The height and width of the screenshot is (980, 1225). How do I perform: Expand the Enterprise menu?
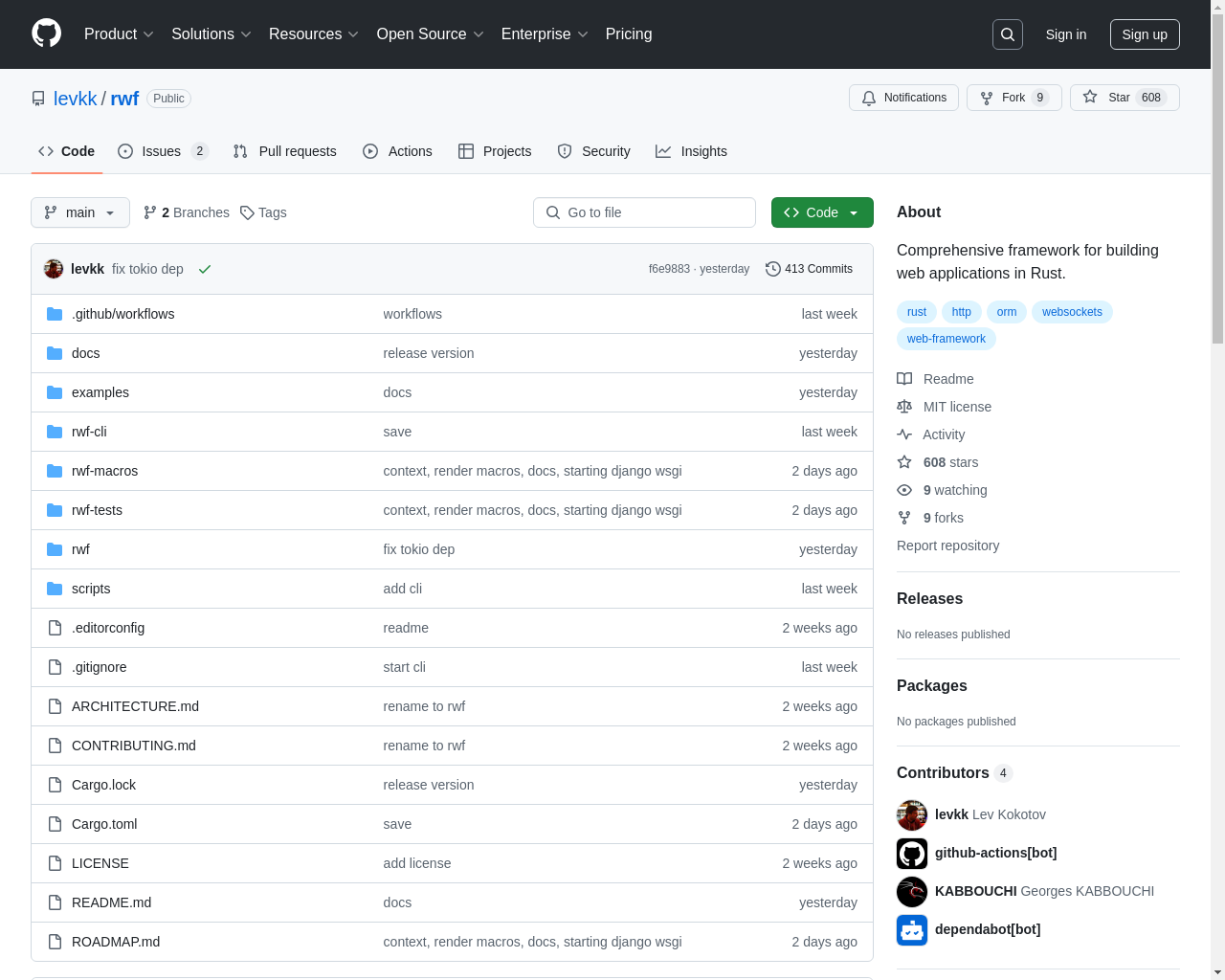[x=545, y=34]
